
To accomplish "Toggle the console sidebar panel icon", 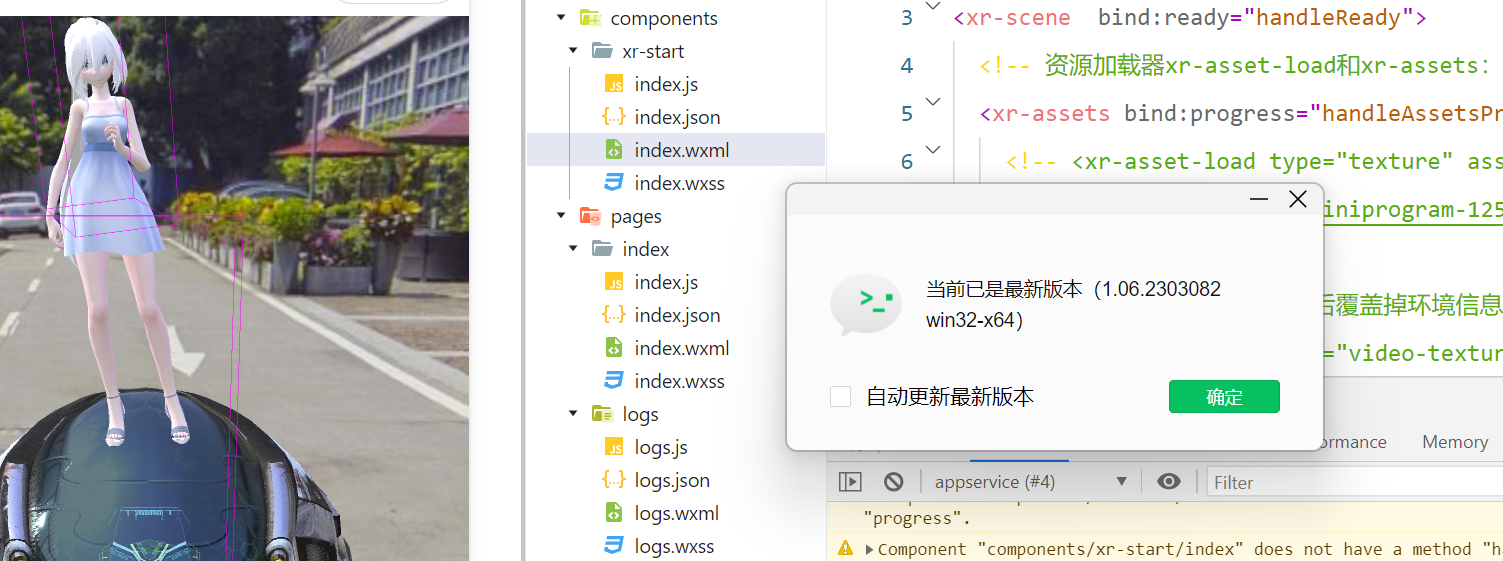I will click(850, 482).
